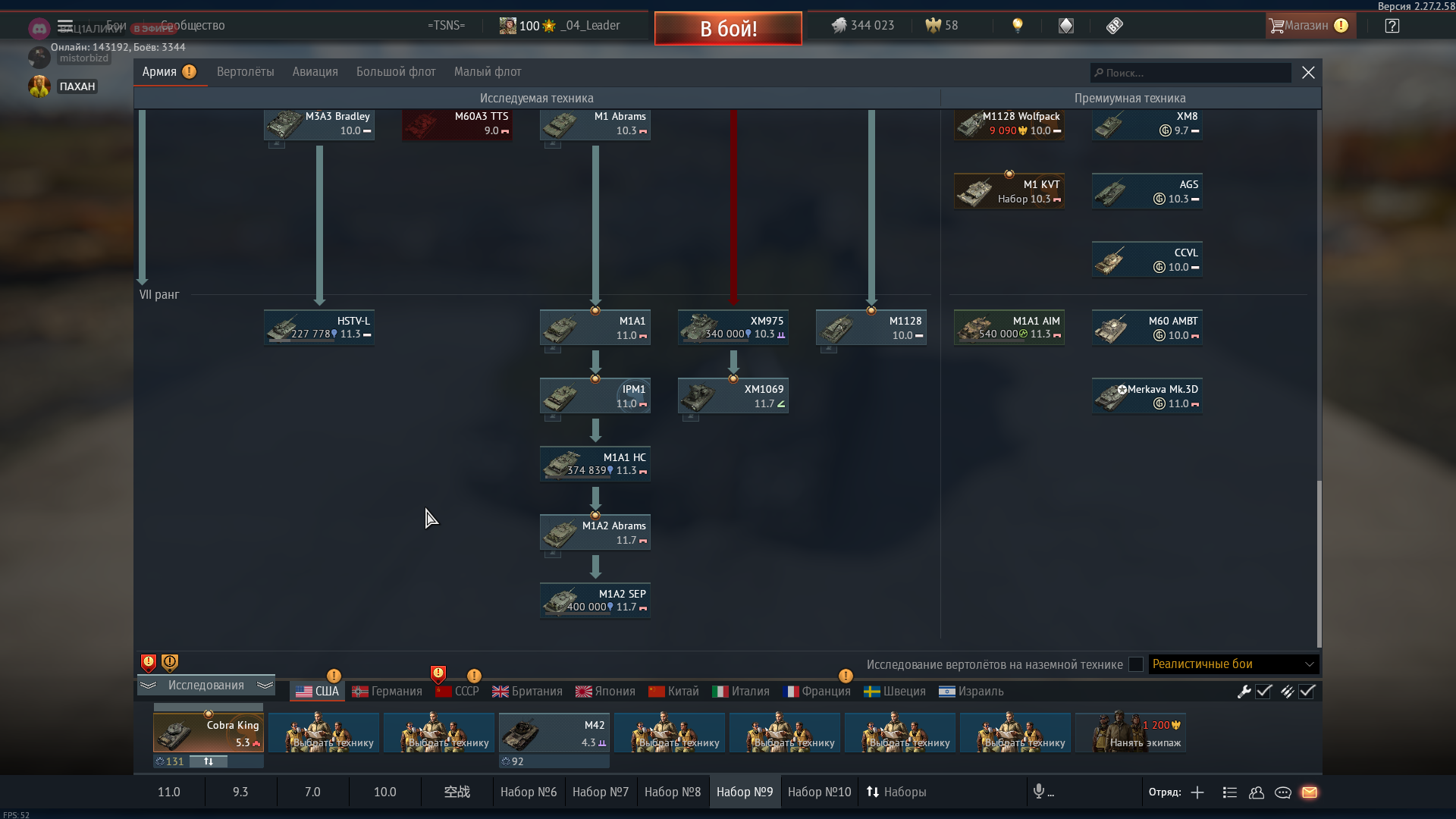Click the =TSNS= squadron tag

[x=446, y=25]
